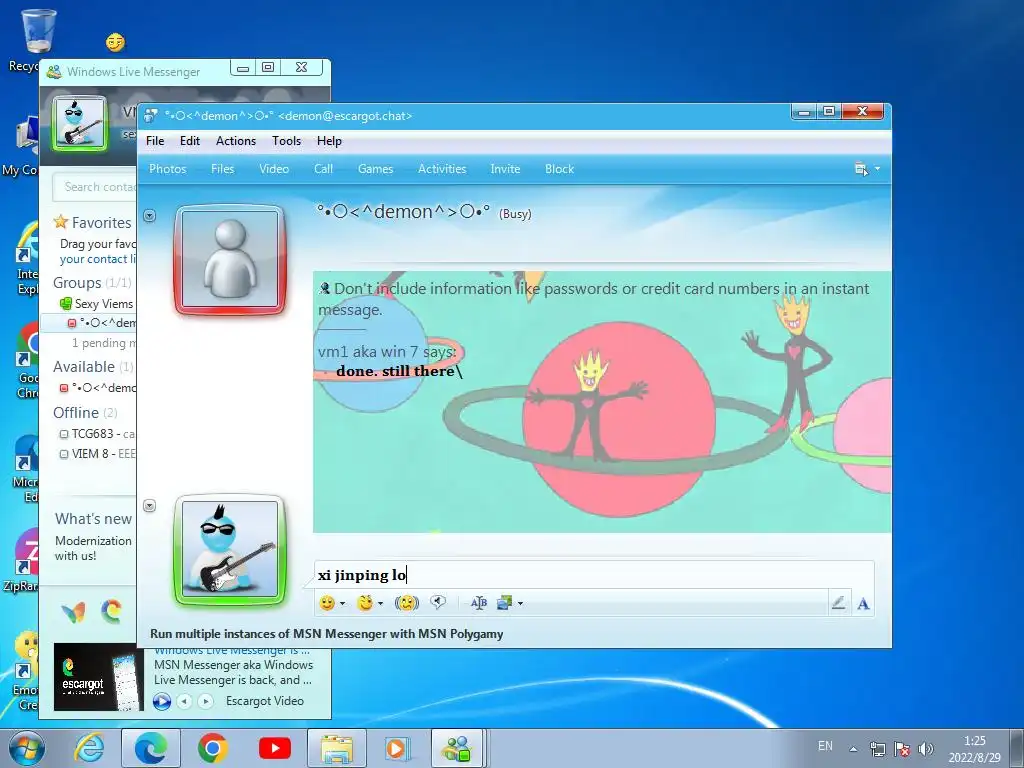Screen dimensions: 1024x768
Task: Click Files in the chat toolbar
Action: [x=222, y=169]
